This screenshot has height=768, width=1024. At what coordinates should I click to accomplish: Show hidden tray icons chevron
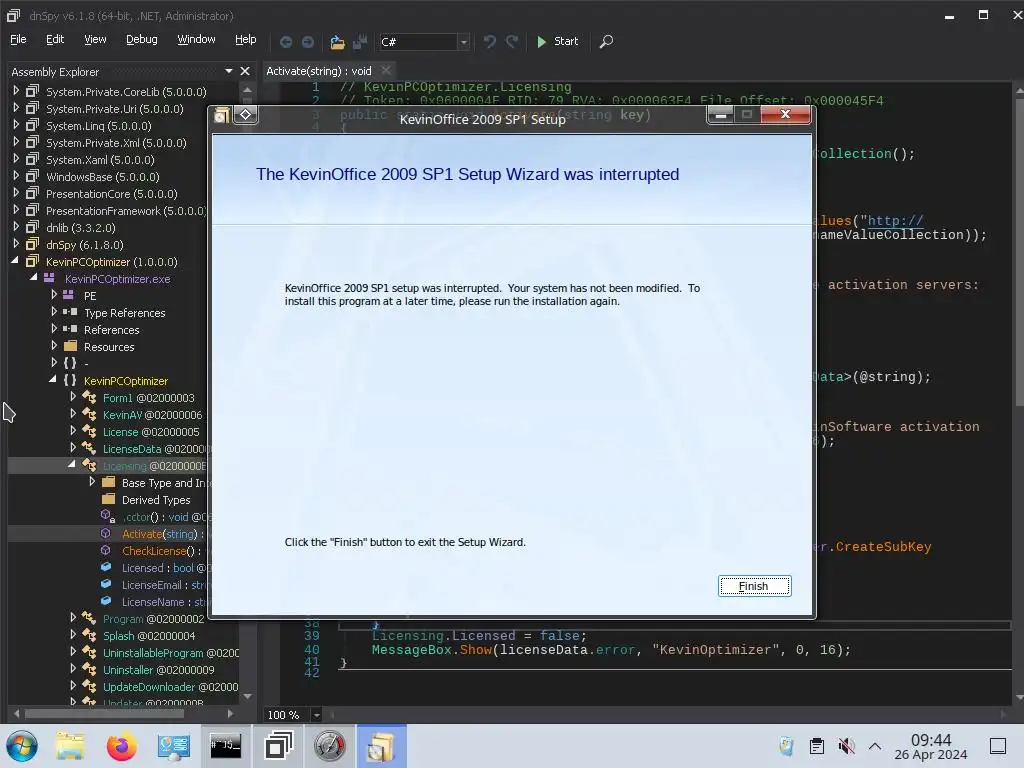click(x=875, y=746)
